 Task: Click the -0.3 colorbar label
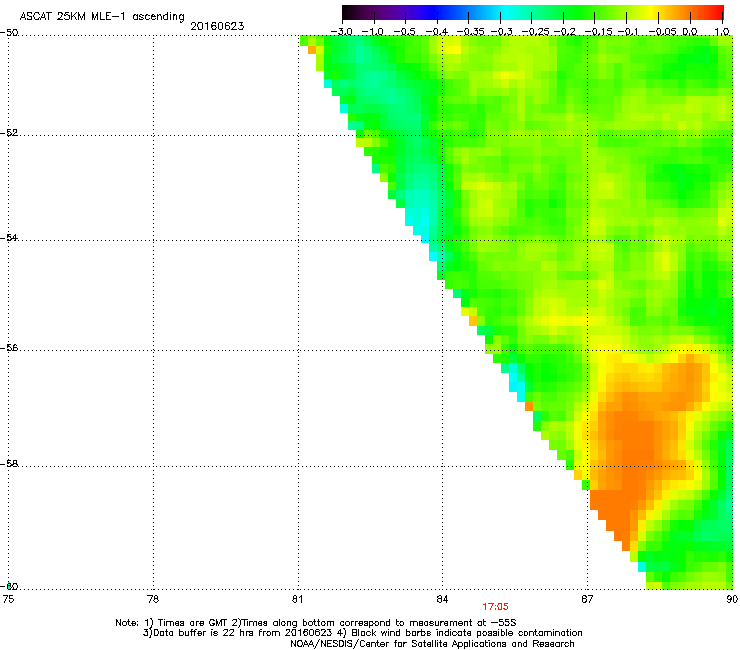tap(501, 32)
